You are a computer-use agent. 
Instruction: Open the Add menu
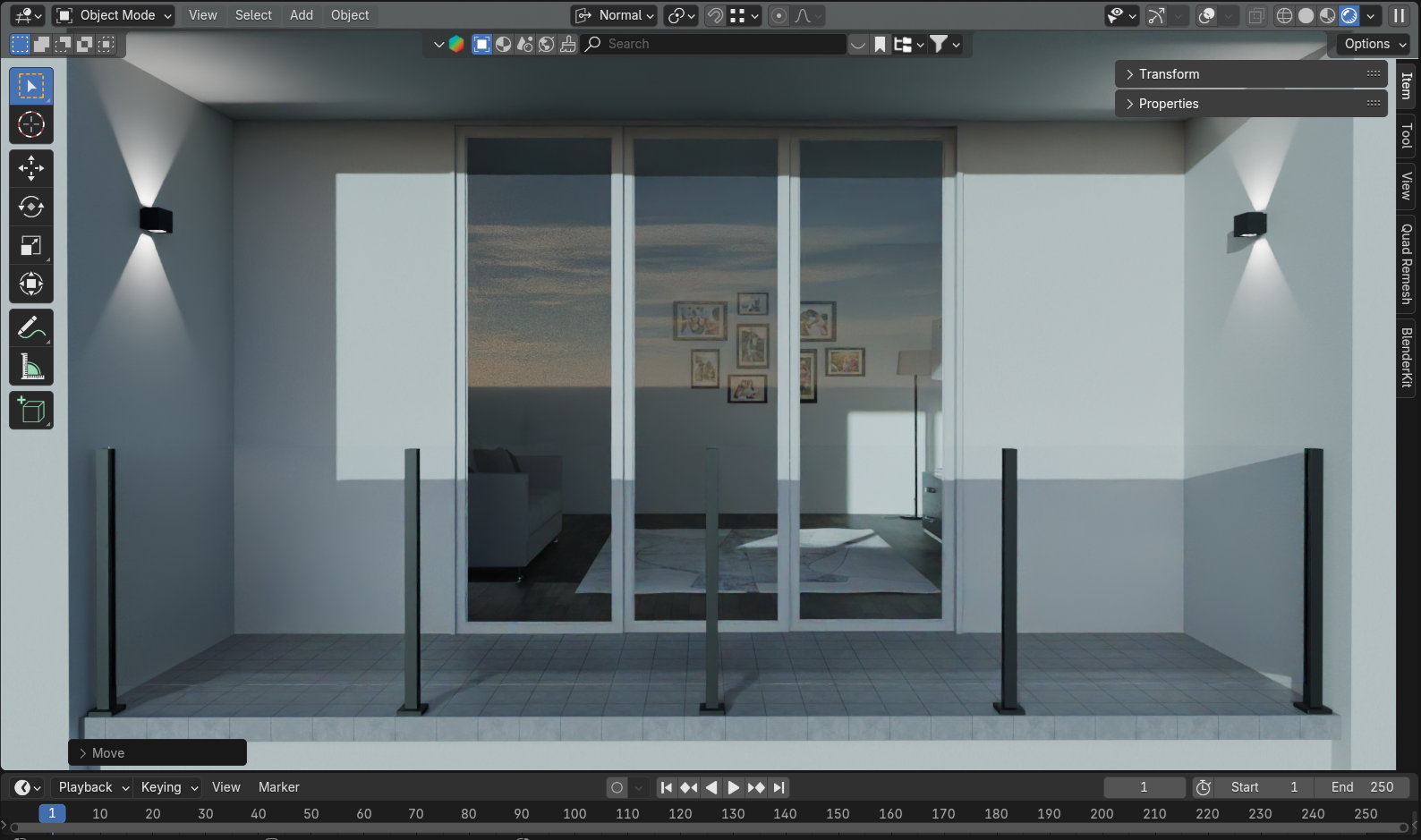[x=302, y=15]
